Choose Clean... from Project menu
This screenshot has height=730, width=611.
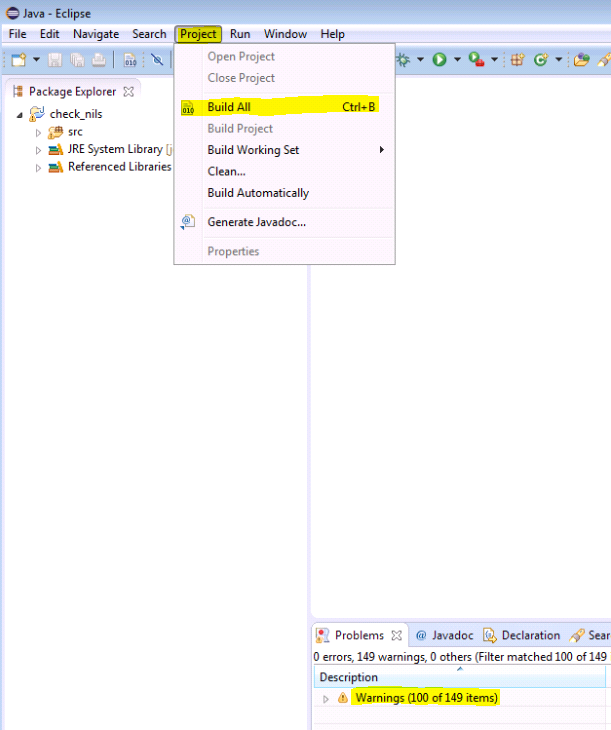pyautogui.click(x=285, y=171)
